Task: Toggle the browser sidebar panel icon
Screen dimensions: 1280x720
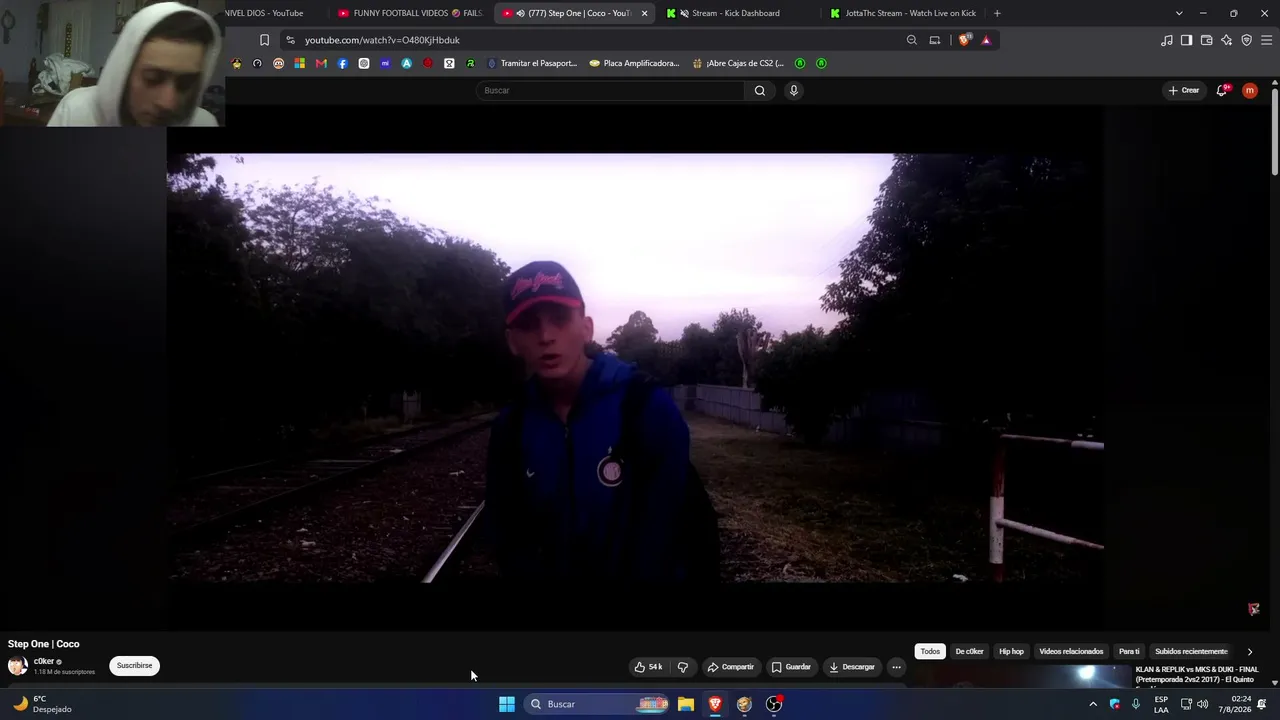Action: tap(1186, 40)
